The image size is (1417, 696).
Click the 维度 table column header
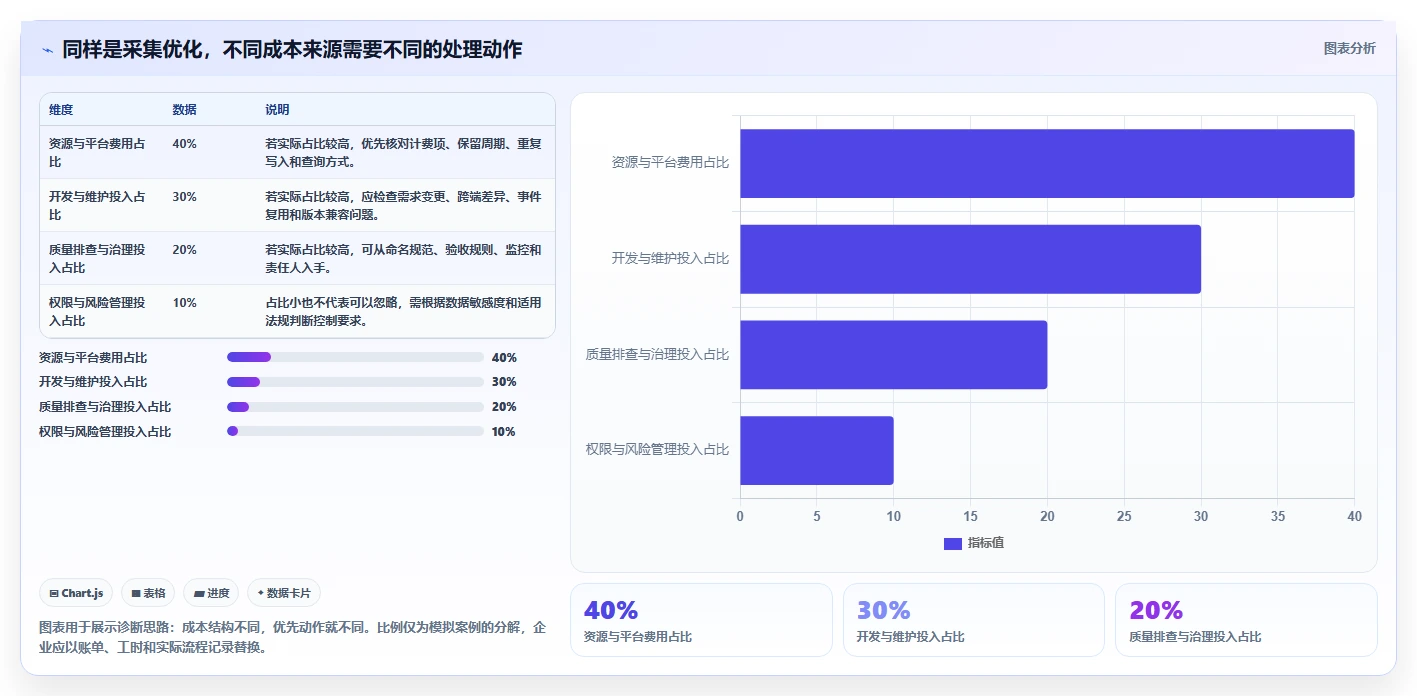click(x=61, y=110)
